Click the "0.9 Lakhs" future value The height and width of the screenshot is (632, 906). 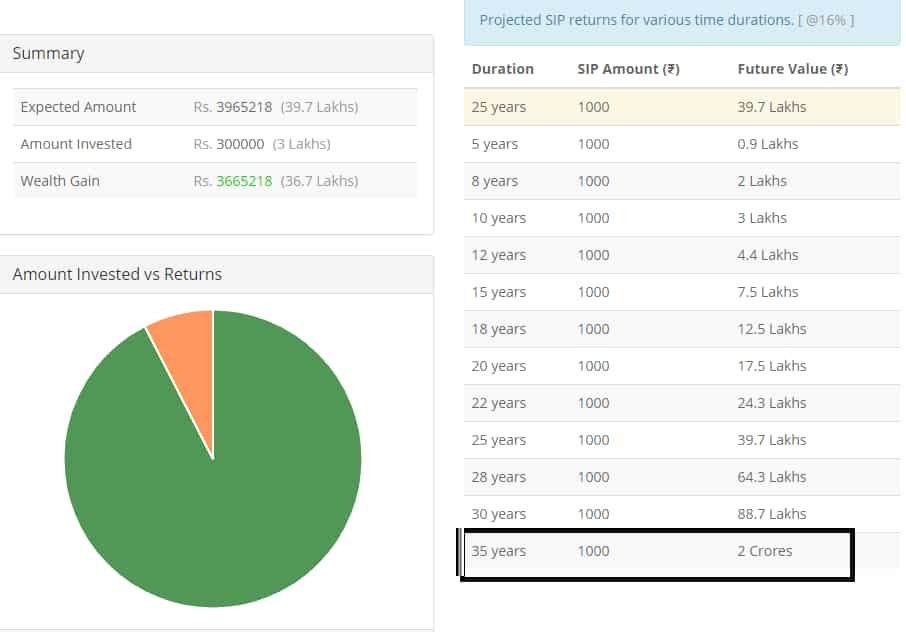[768, 144]
